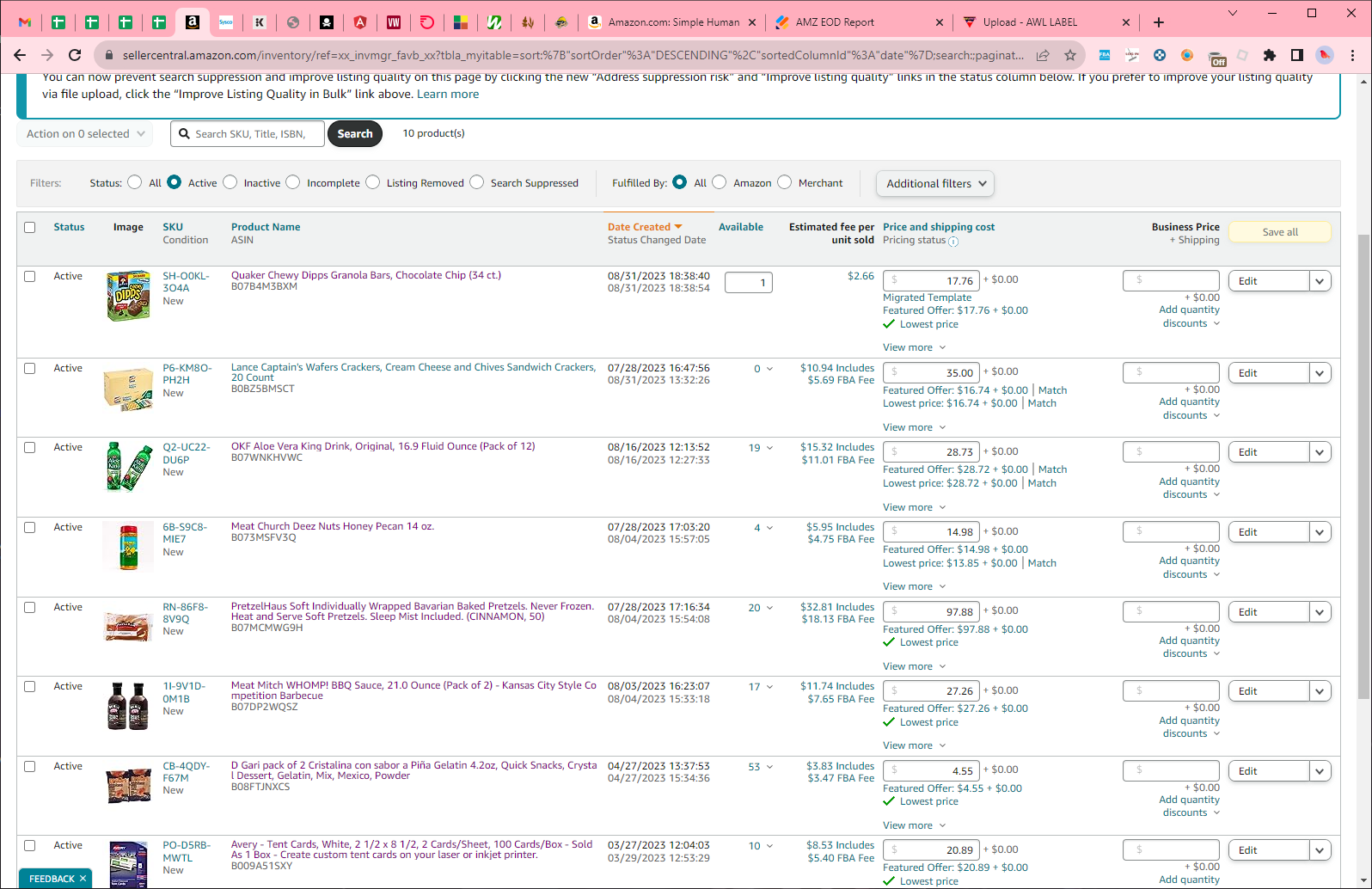Click the Pricing status info icon
This screenshot has width=1372, height=889.
point(953,242)
